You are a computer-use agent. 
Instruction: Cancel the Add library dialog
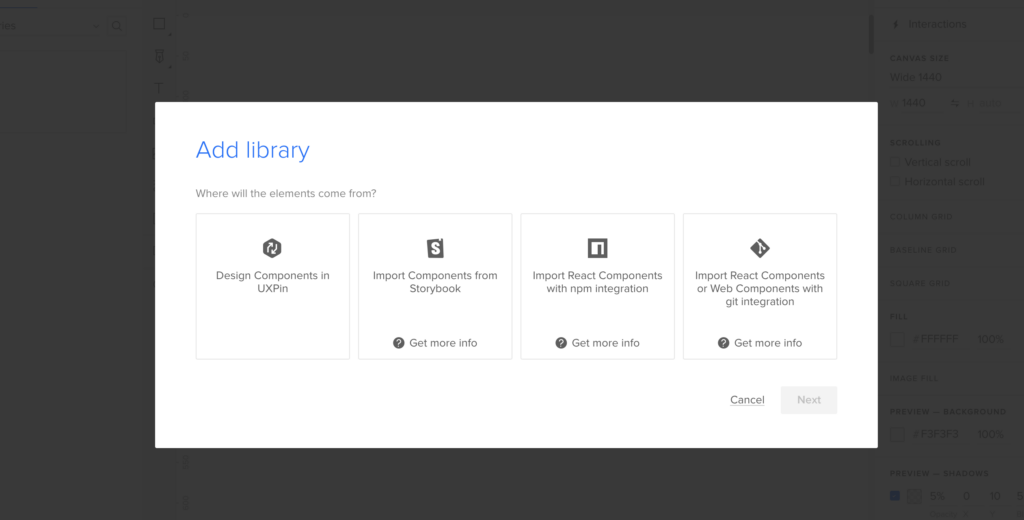coord(747,400)
